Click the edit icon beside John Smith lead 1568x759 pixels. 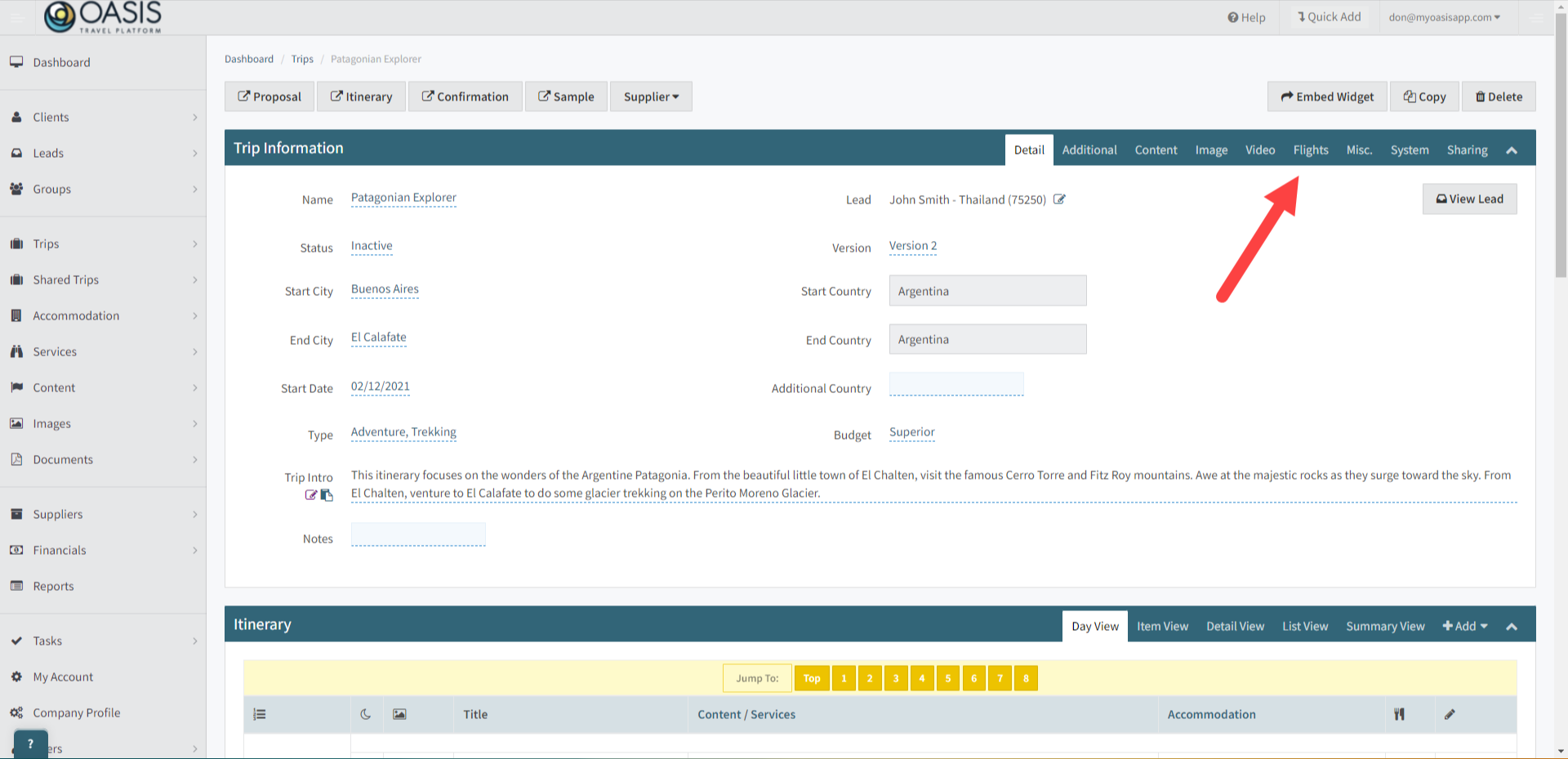1059,198
